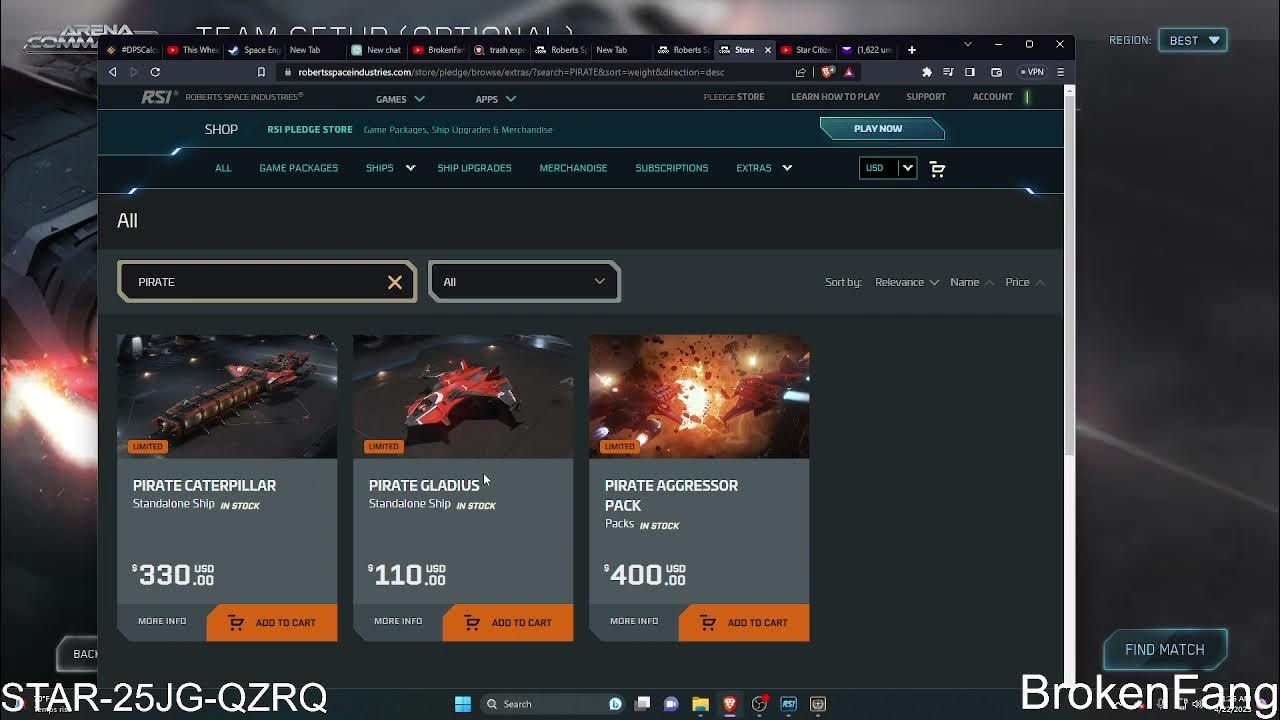Click MORE INFO for Pirate Caterpillar
Image resolution: width=1280 pixels, height=720 pixels.
pyautogui.click(x=162, y=621)
